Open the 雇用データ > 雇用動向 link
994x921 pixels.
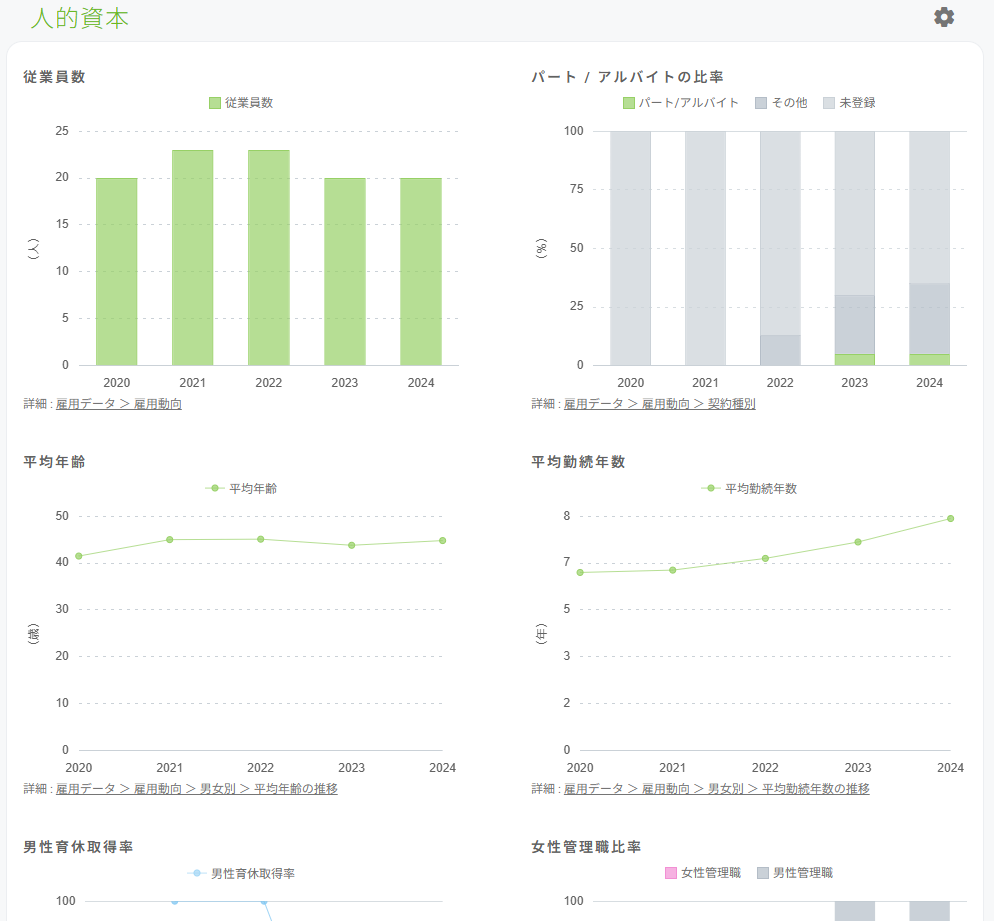pyautogui.click(x=119, y=404)
